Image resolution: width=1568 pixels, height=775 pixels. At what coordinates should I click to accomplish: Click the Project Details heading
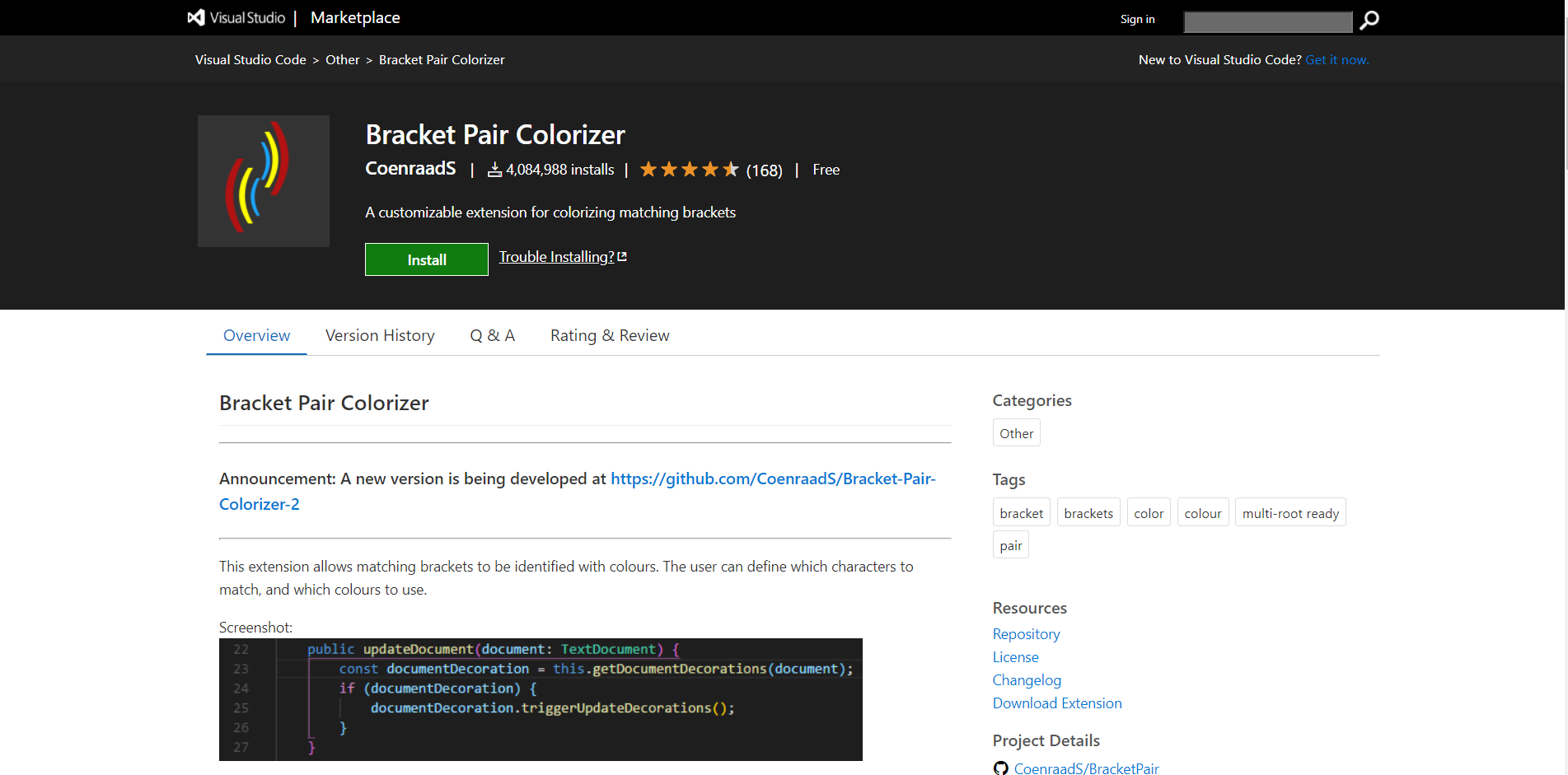tap(1046, 740)
